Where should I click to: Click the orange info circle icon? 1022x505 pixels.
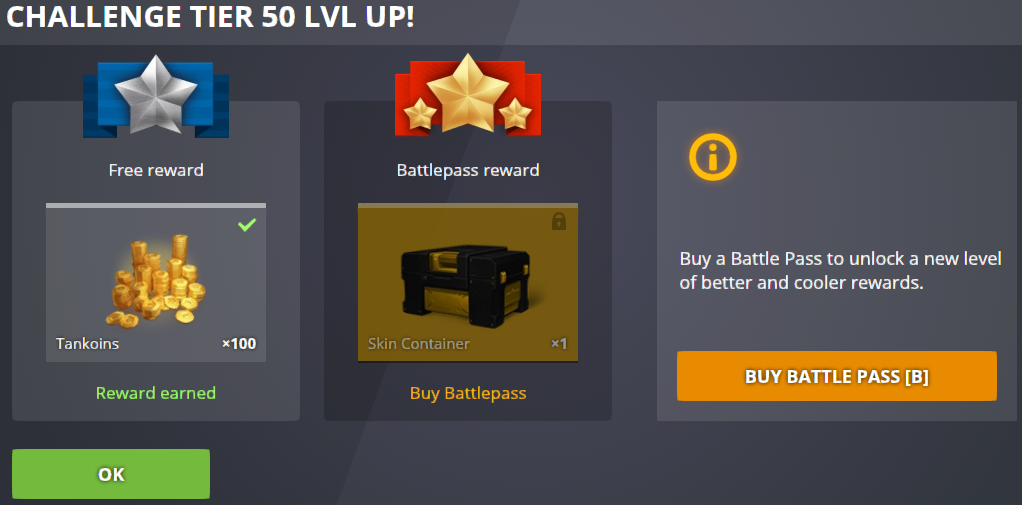pyautogui.click(x=712, y=157)
